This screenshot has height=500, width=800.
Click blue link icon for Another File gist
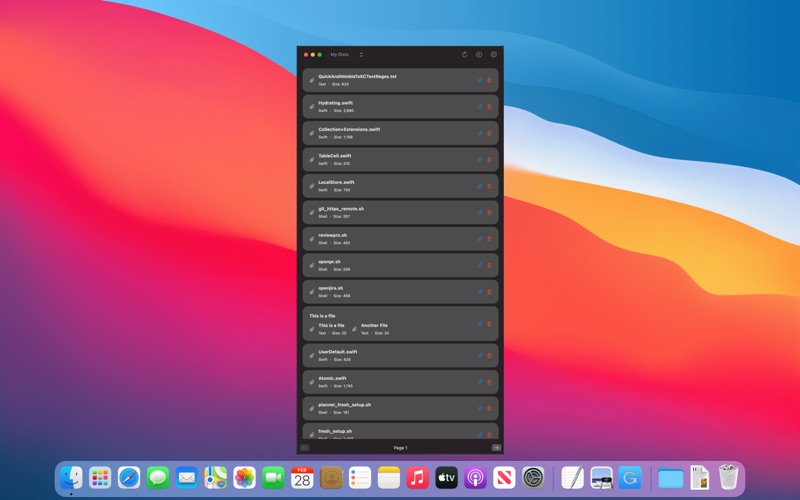coord(480,324)
